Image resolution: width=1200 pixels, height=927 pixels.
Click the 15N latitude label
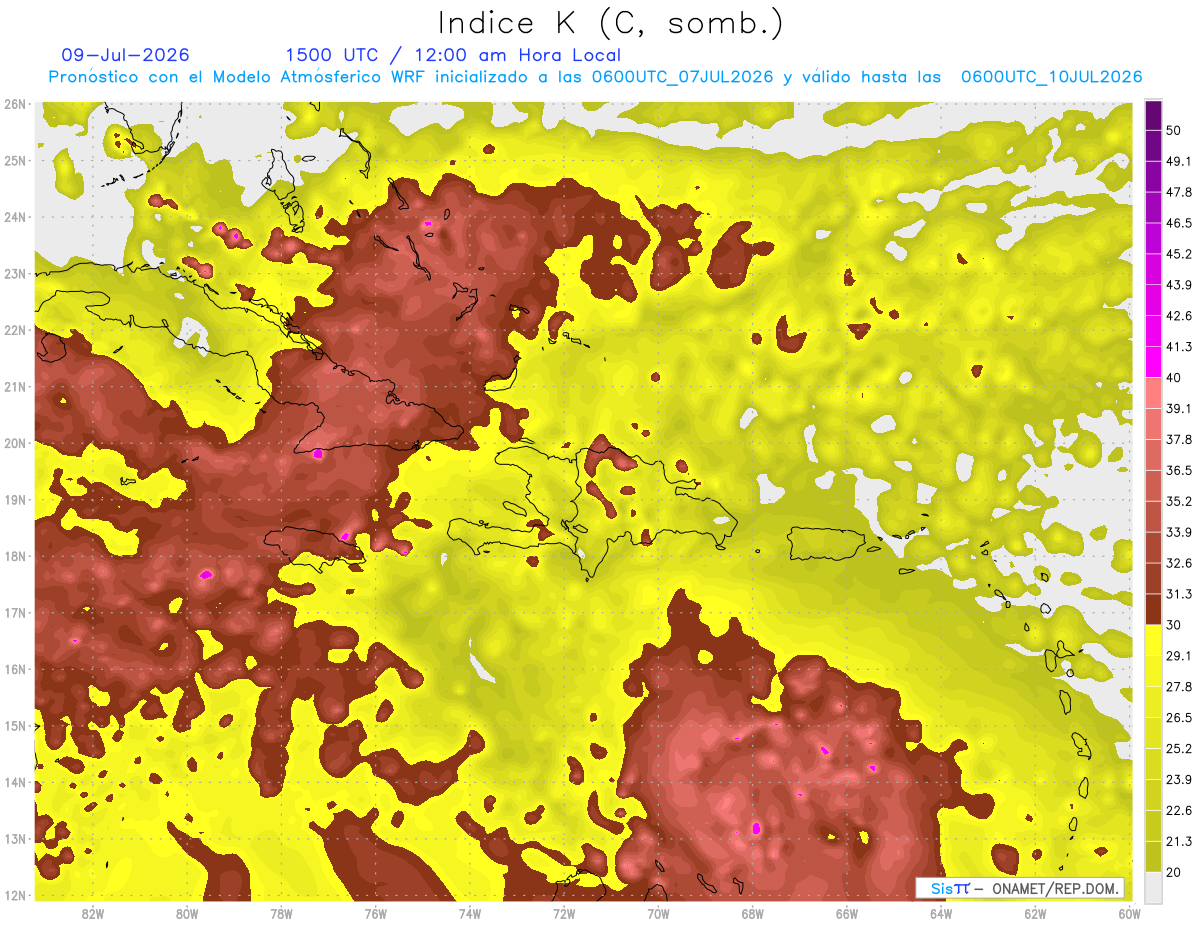[14, 725]
